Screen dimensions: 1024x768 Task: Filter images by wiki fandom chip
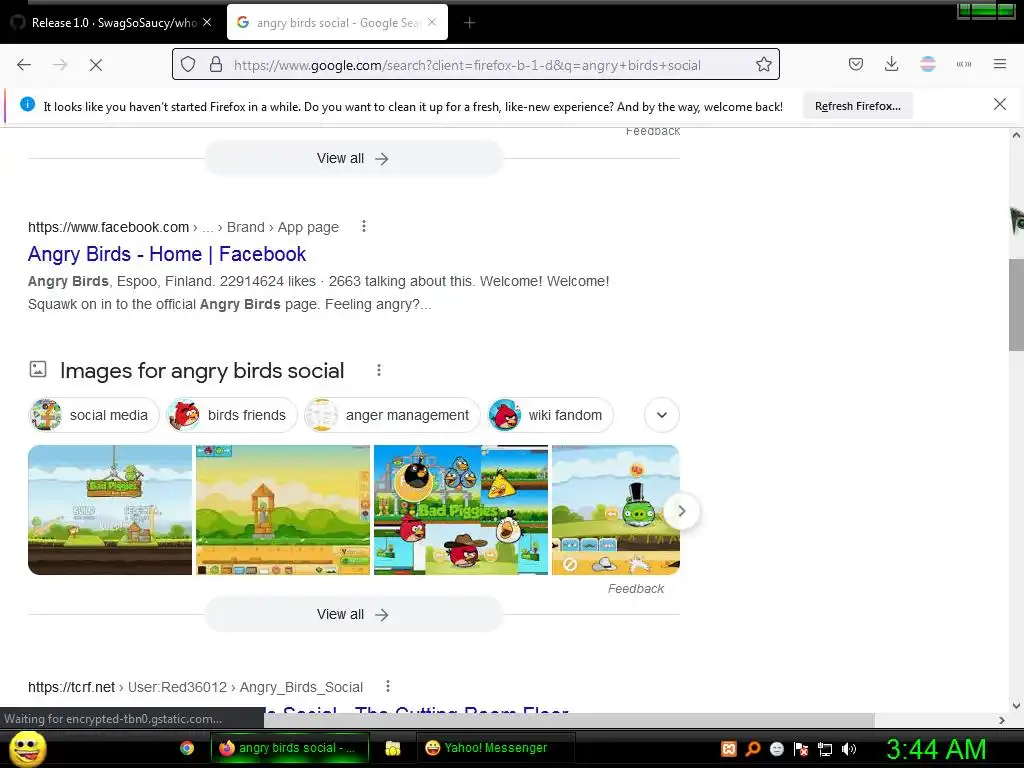point(551,415)
